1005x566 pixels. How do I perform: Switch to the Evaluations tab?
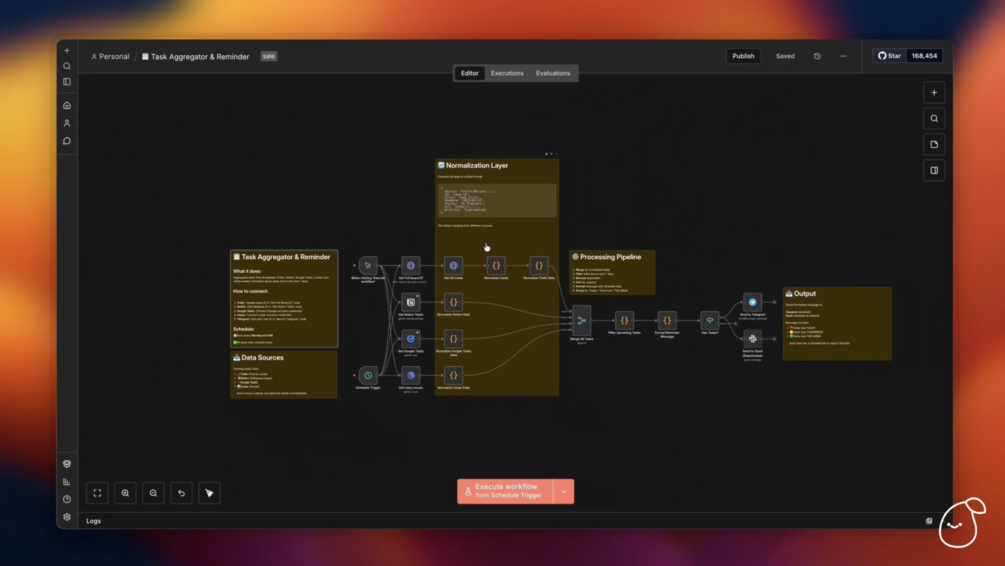[552, 73]
